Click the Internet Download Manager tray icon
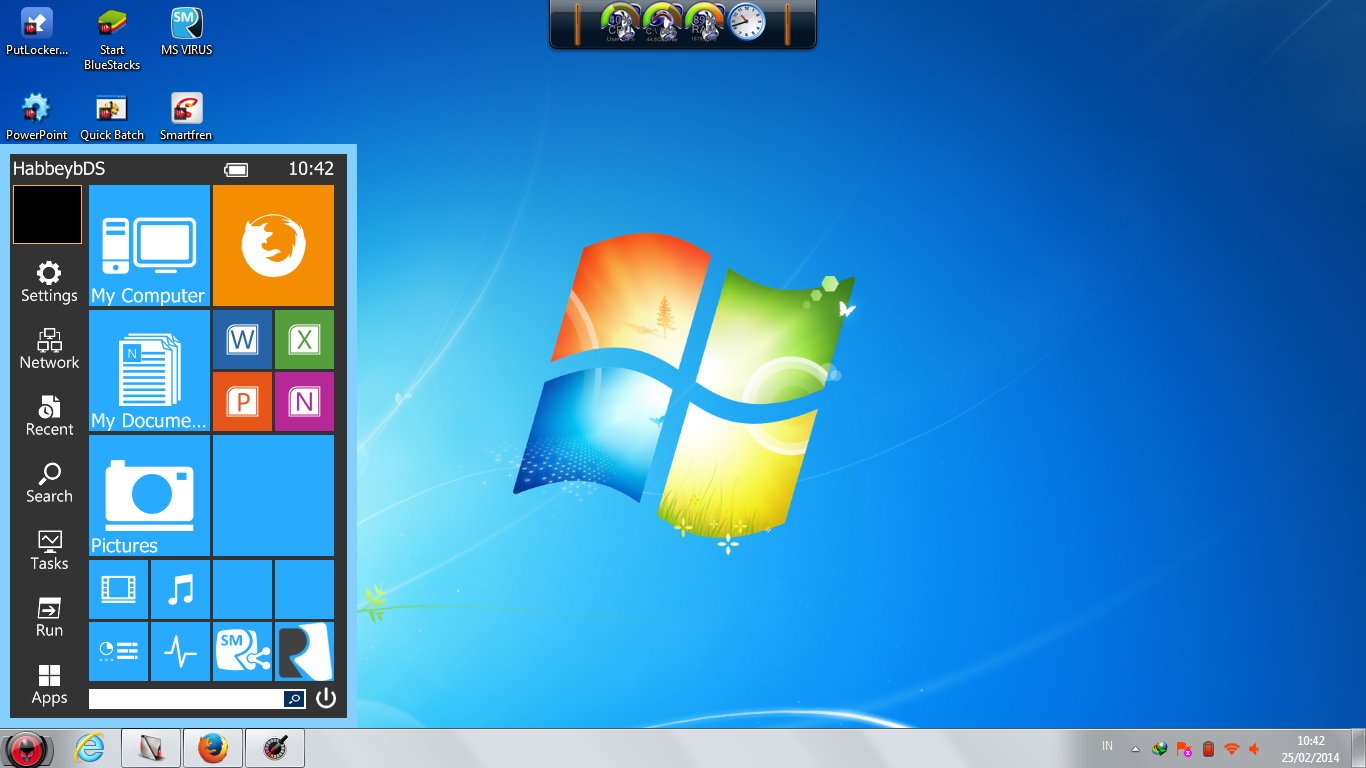 click(1160, 748)
